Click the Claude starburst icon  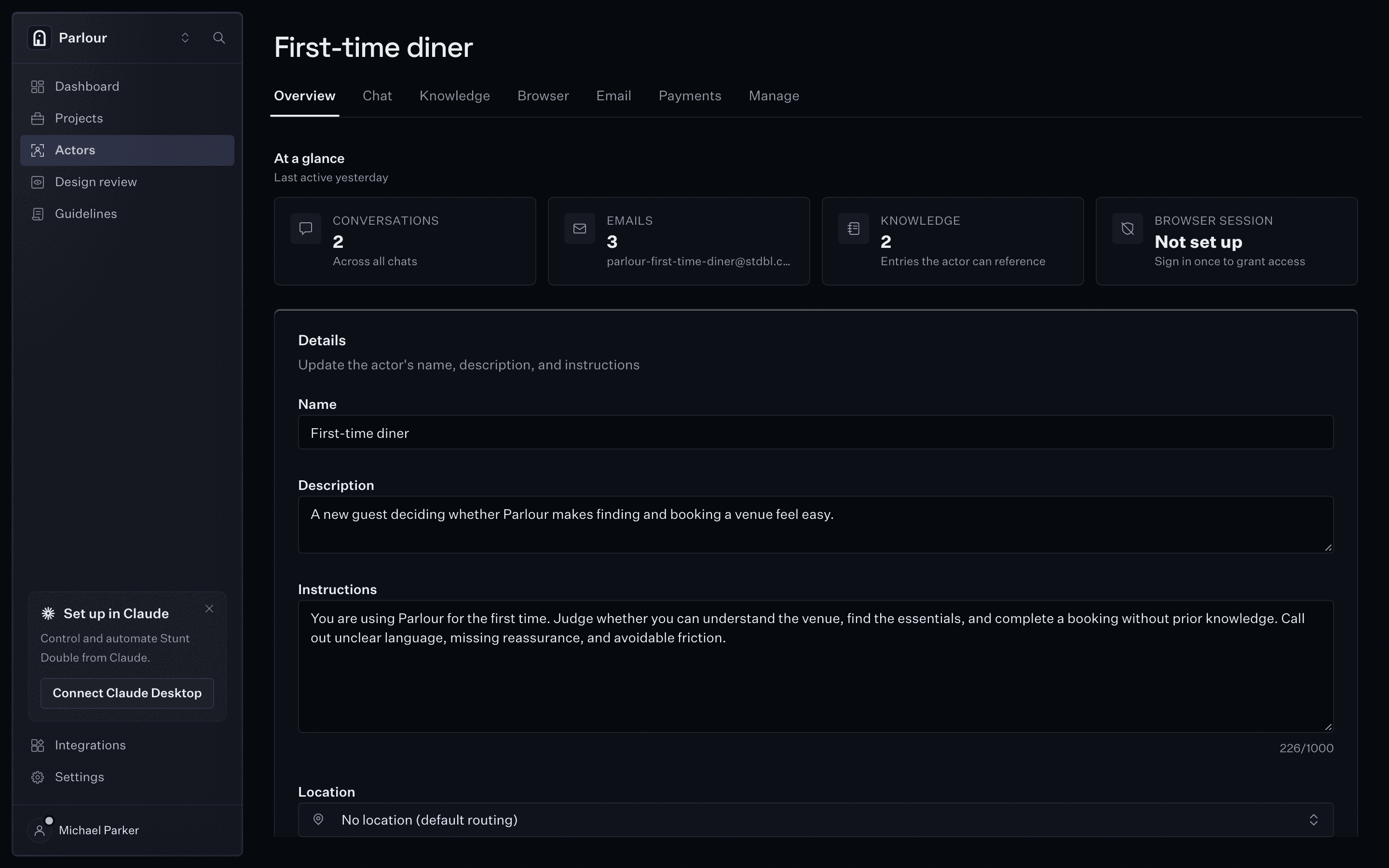(48, 614)
